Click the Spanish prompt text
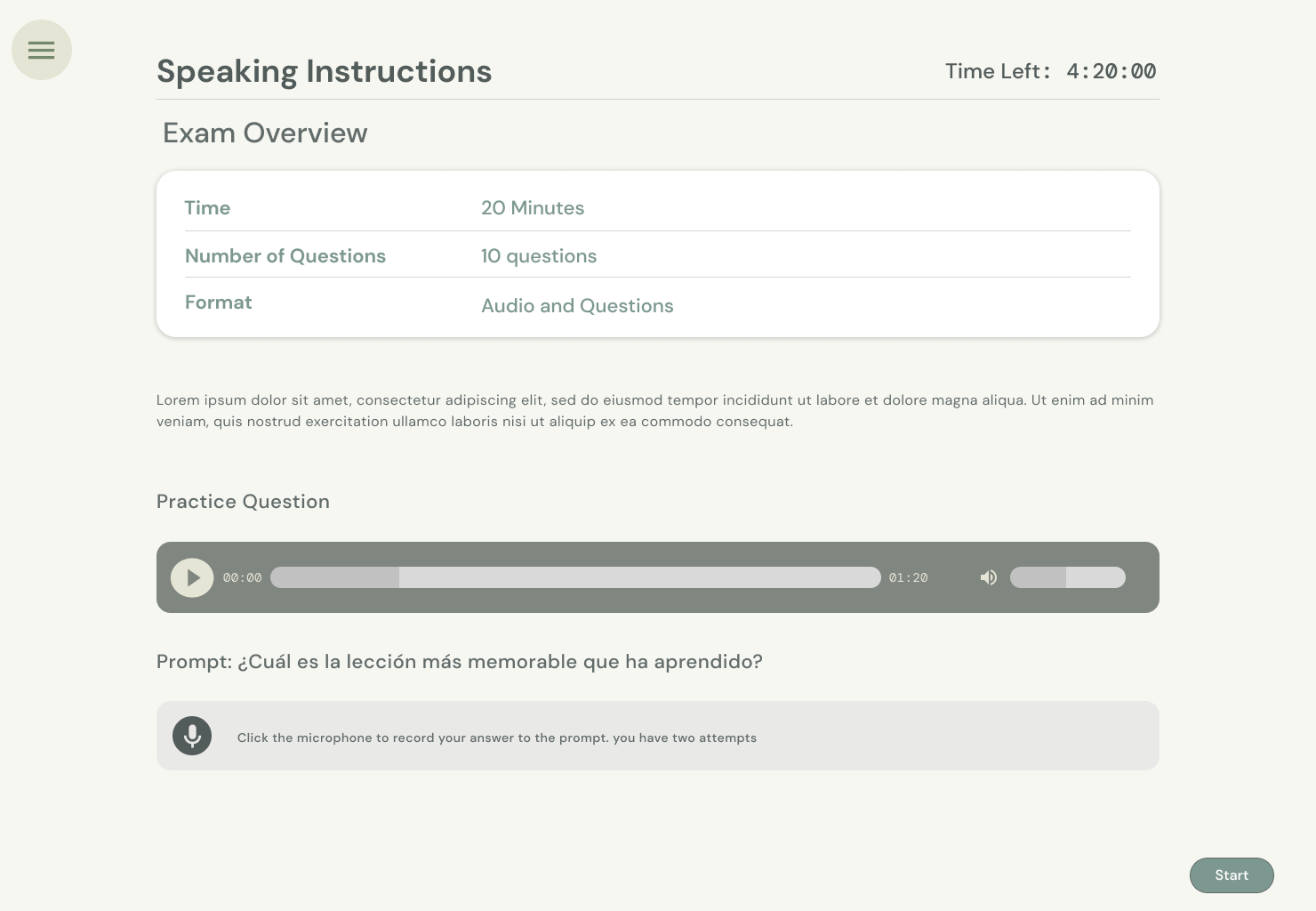 point(460,662)
